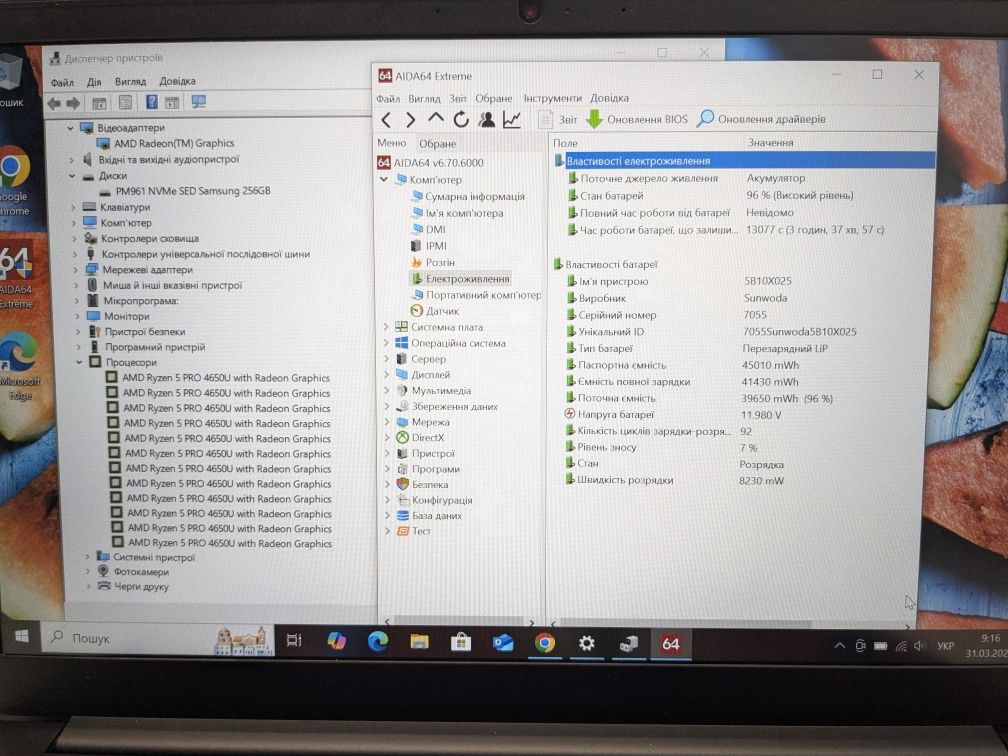Click Програми icon in AIDA64 tree
The height and width of the screenshot is (756, 1008).
point(402,469)
